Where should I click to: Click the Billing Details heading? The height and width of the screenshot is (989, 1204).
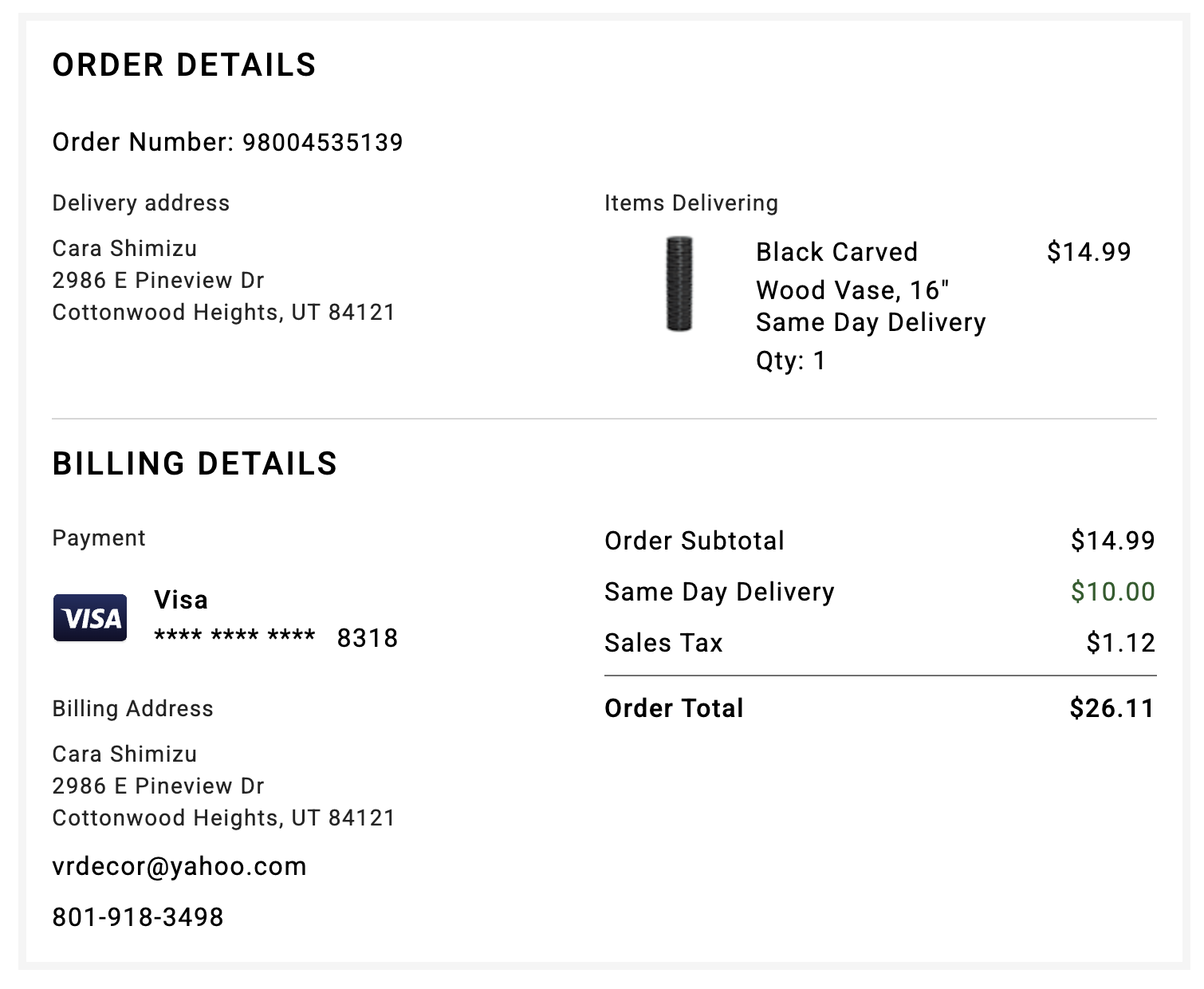[195, 464]
